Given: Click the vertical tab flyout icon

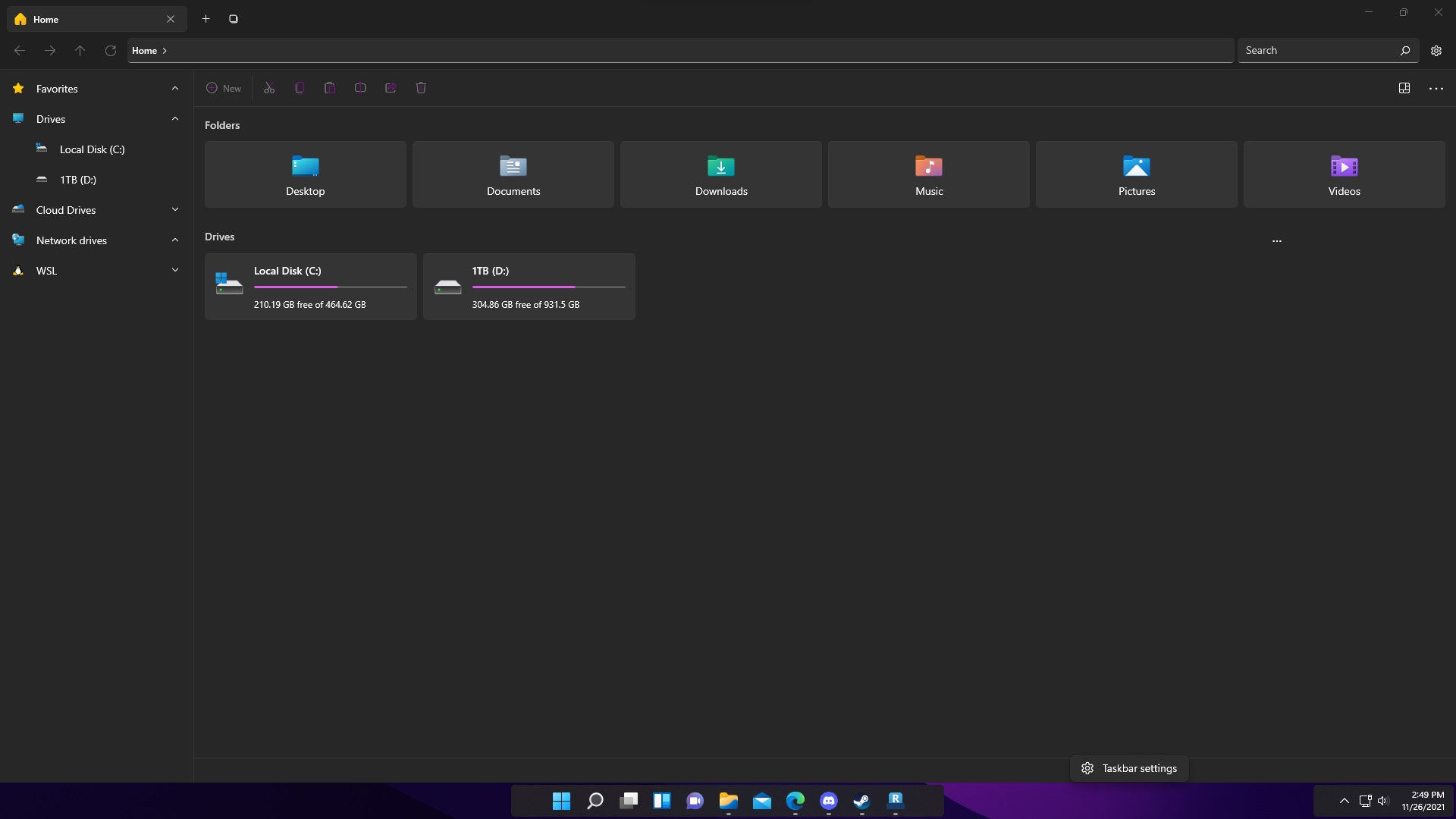Looking at the screenshot, I should 234,19.
